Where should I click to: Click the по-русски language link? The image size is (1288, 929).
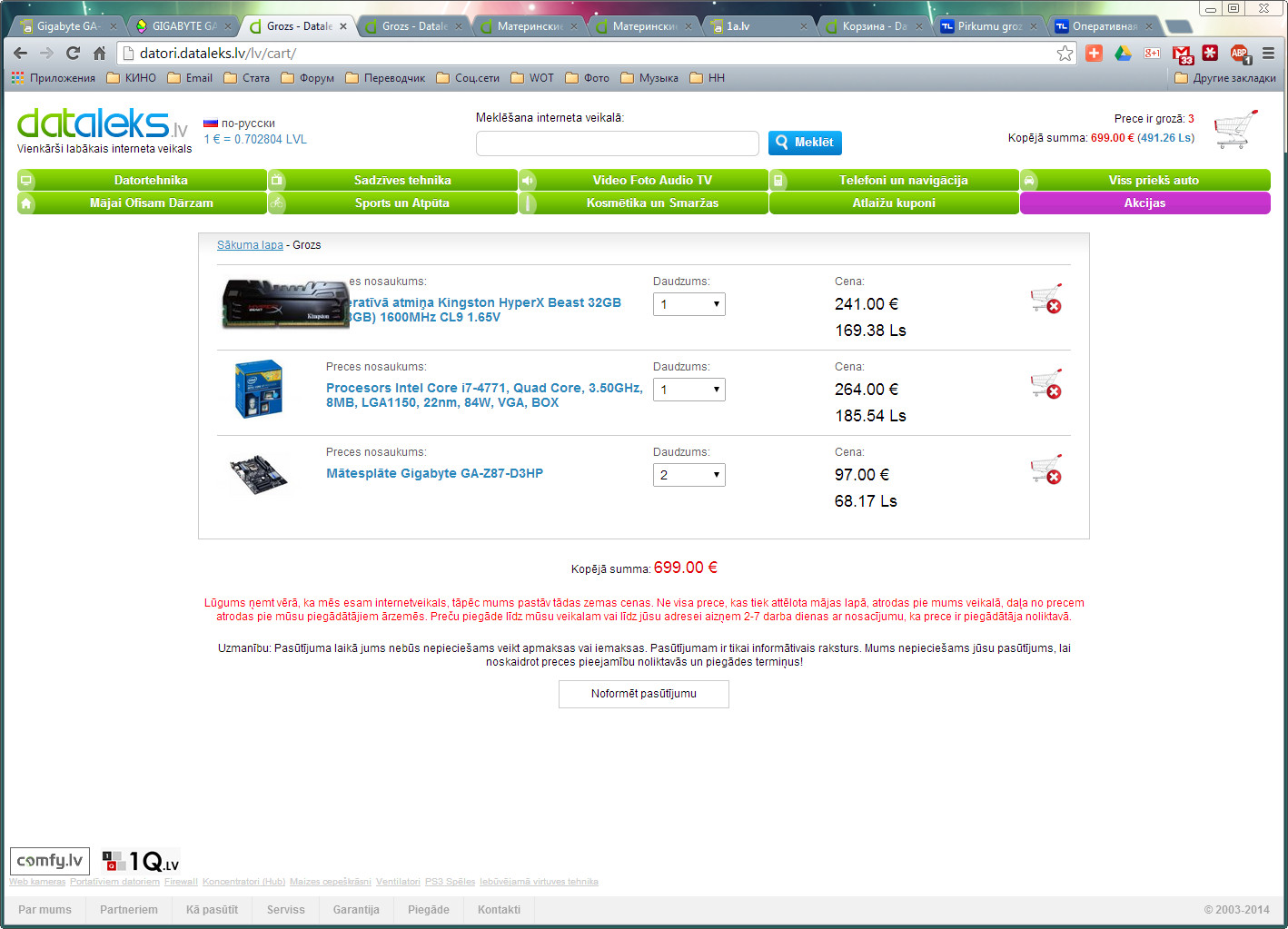pyautogui.click(x=248, y=124)
